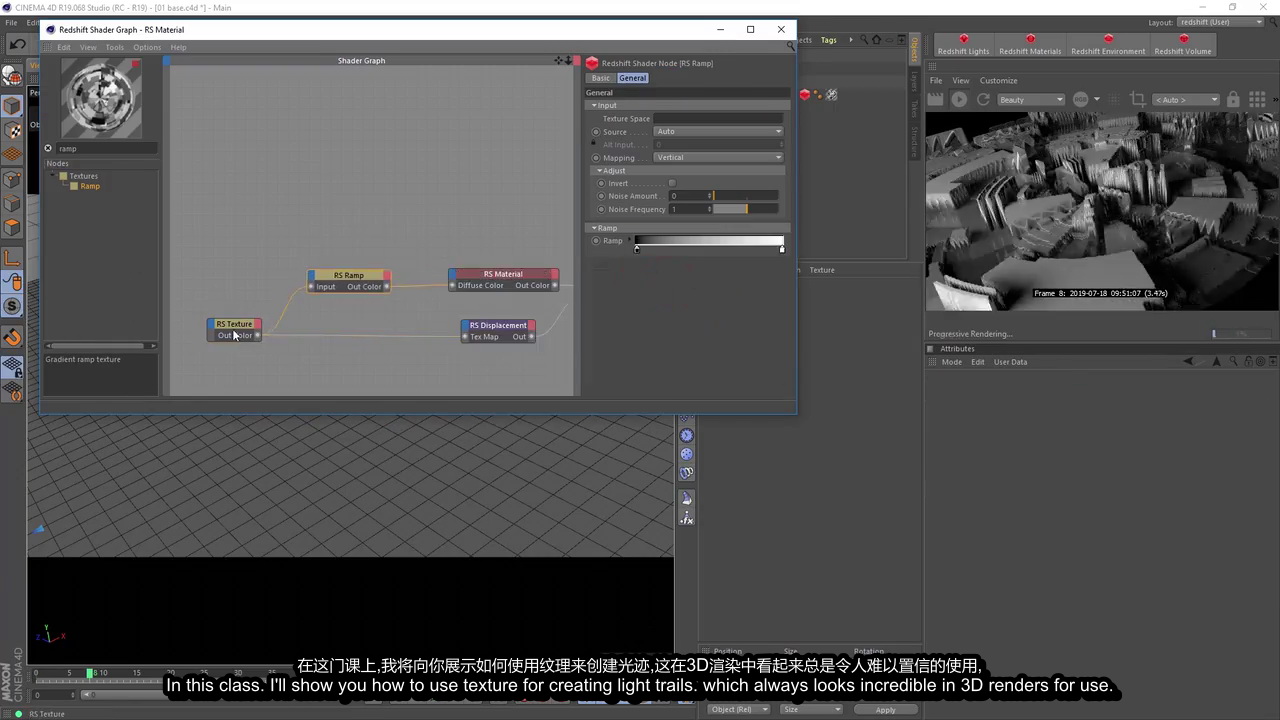Click the material preview thumbnail
Screen dimensions: 1280x720
point(101,98)
